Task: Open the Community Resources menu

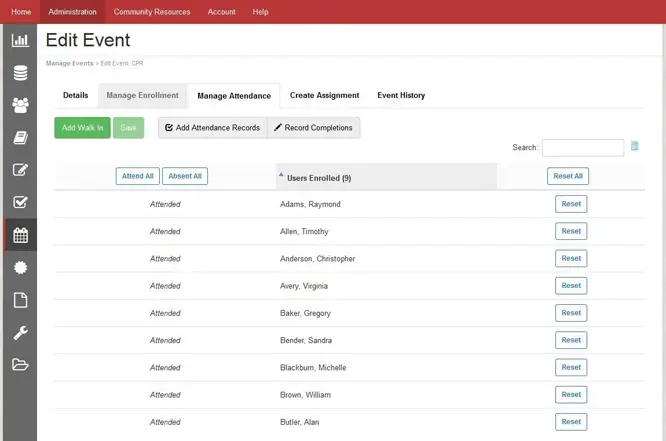Action: (x=152, y=12)
